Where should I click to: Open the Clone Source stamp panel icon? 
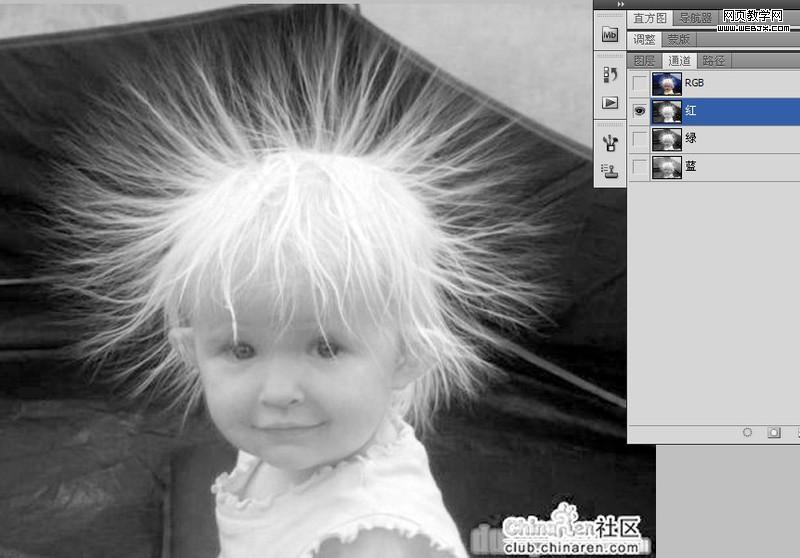pos(609,170)
